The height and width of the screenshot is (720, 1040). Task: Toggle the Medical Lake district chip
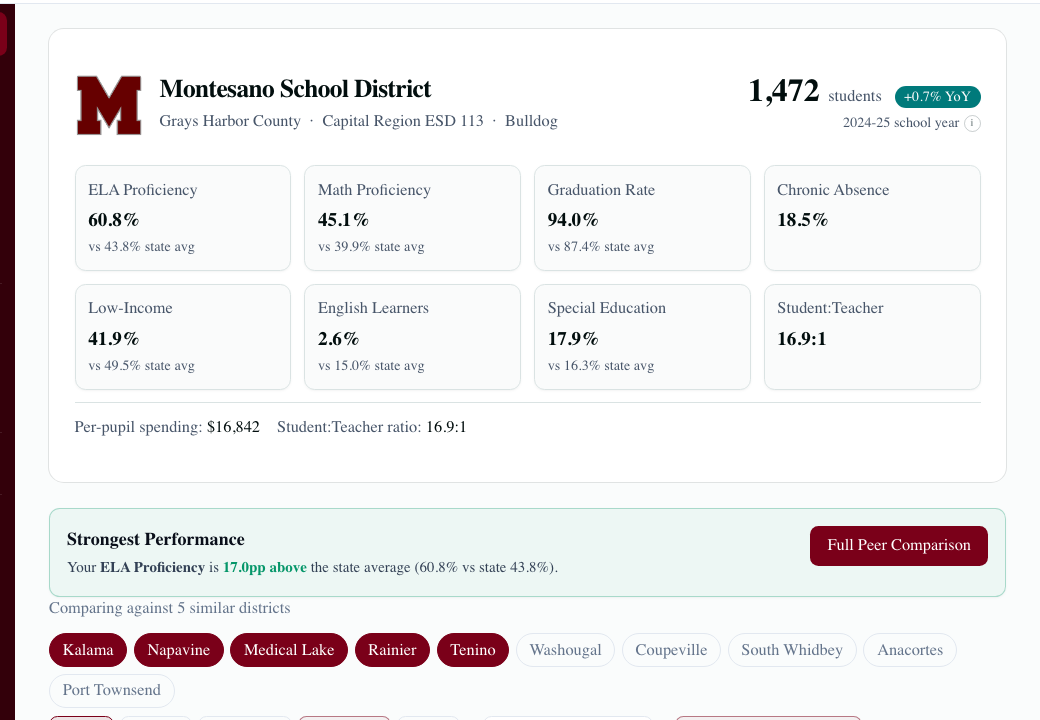coord(289,650)
